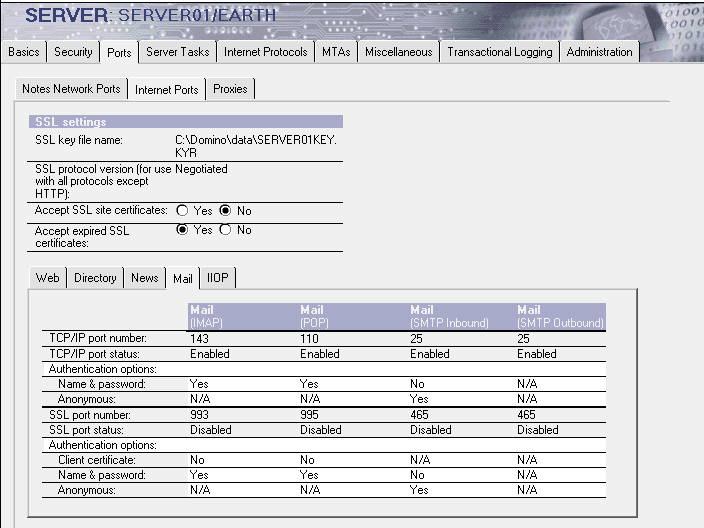Viewport: 704px width, 528px height.
Task: Click SMTP Outbound SSL port number 465
Action: pos(526,414)
